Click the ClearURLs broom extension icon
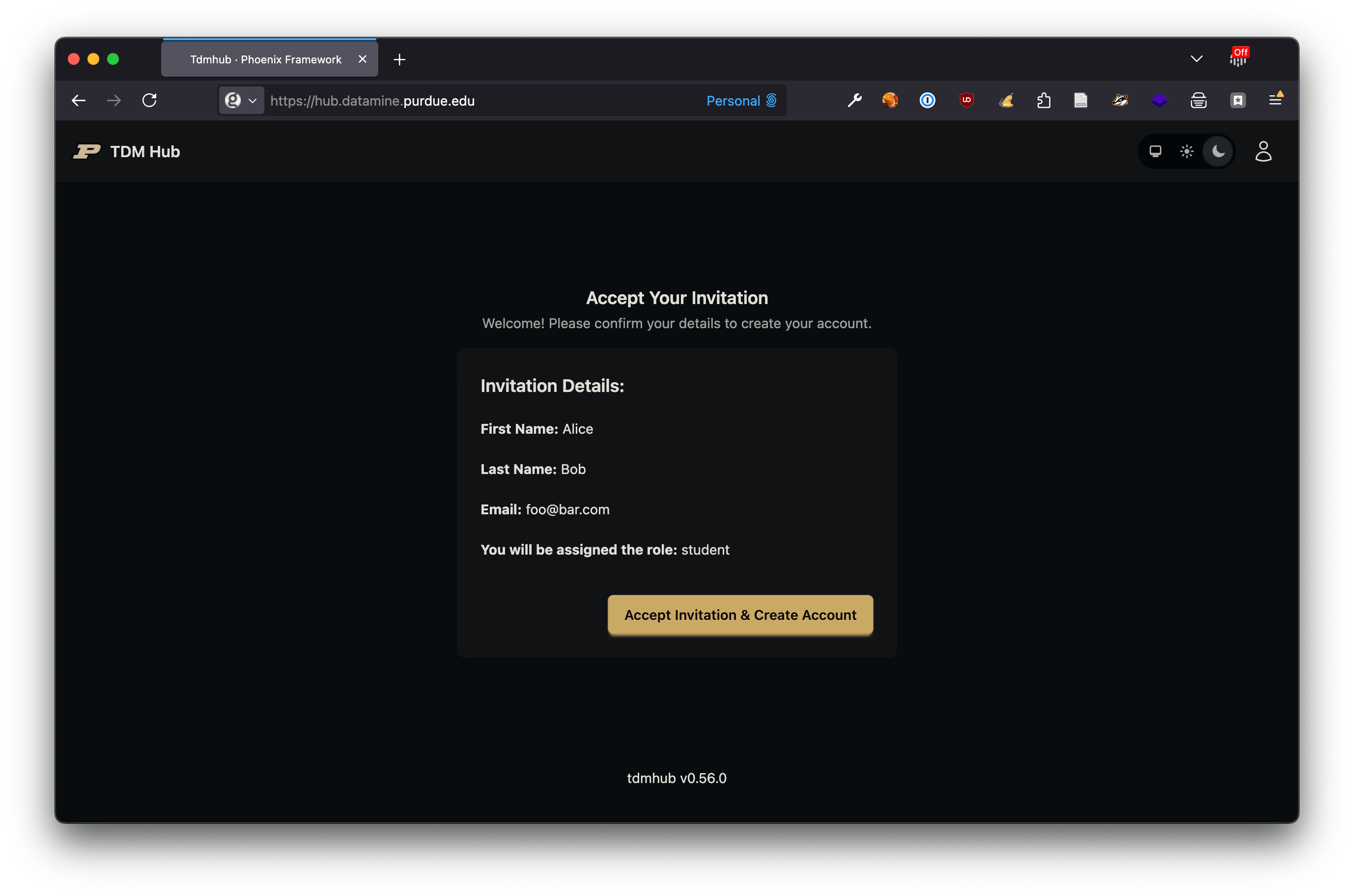This screenshot has width=1354, height=896. pyautogui.click(x=1007, y=100)
